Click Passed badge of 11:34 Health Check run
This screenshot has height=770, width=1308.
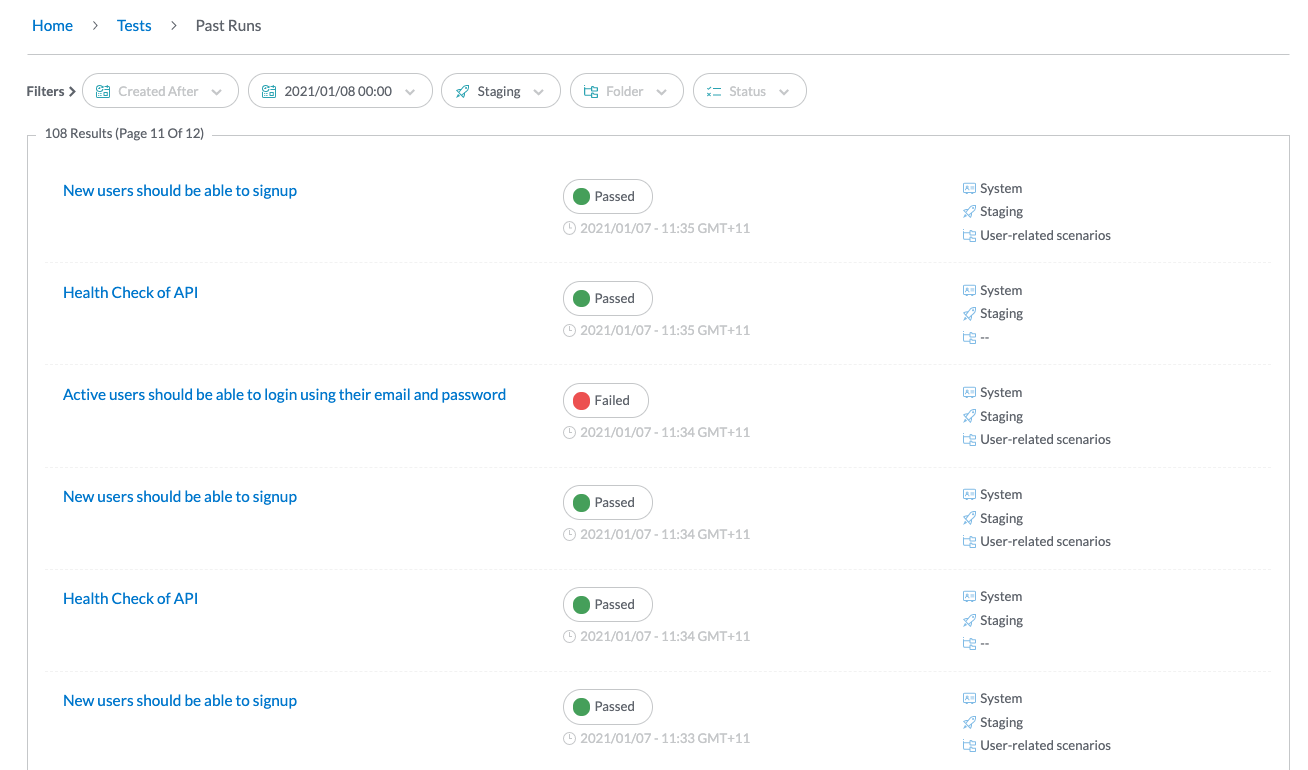tap(608, 604)
